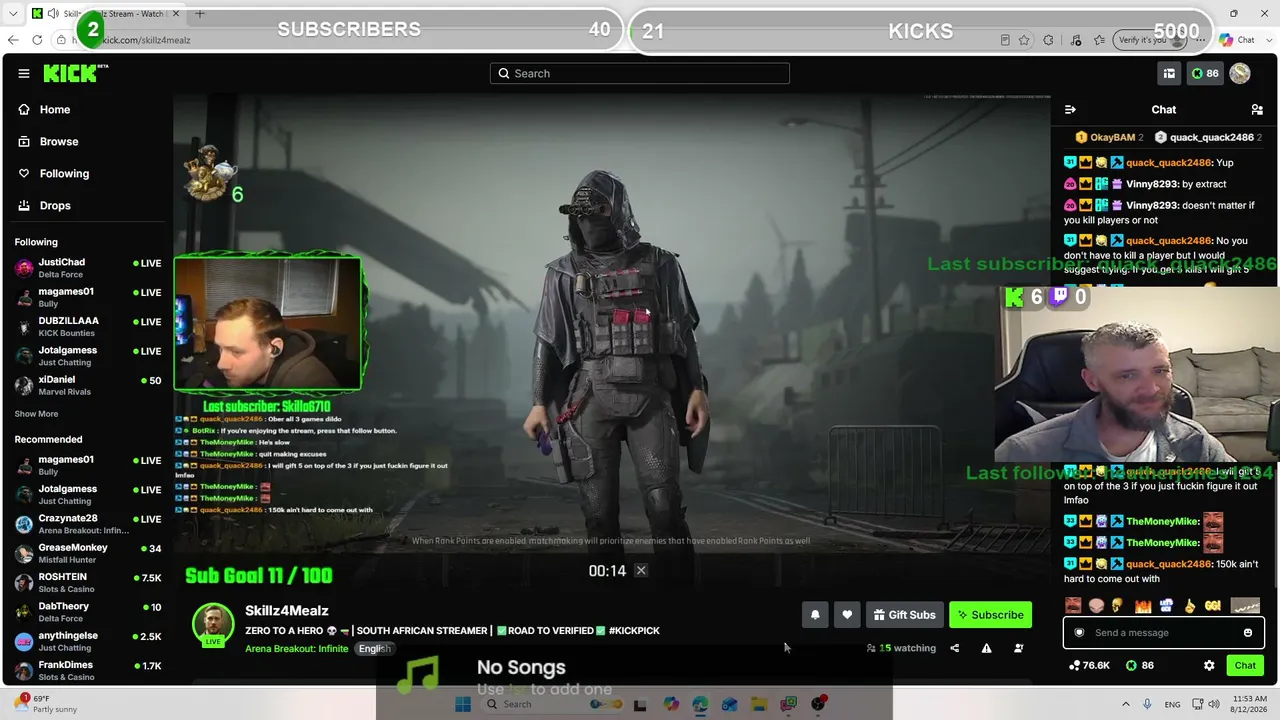Click the channel points balance 76.6K

pyautogui.click(x=1090, y=665)
